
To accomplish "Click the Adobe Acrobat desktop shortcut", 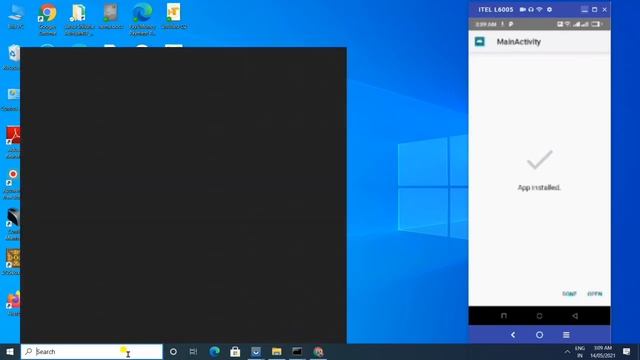I will point(13,142).
